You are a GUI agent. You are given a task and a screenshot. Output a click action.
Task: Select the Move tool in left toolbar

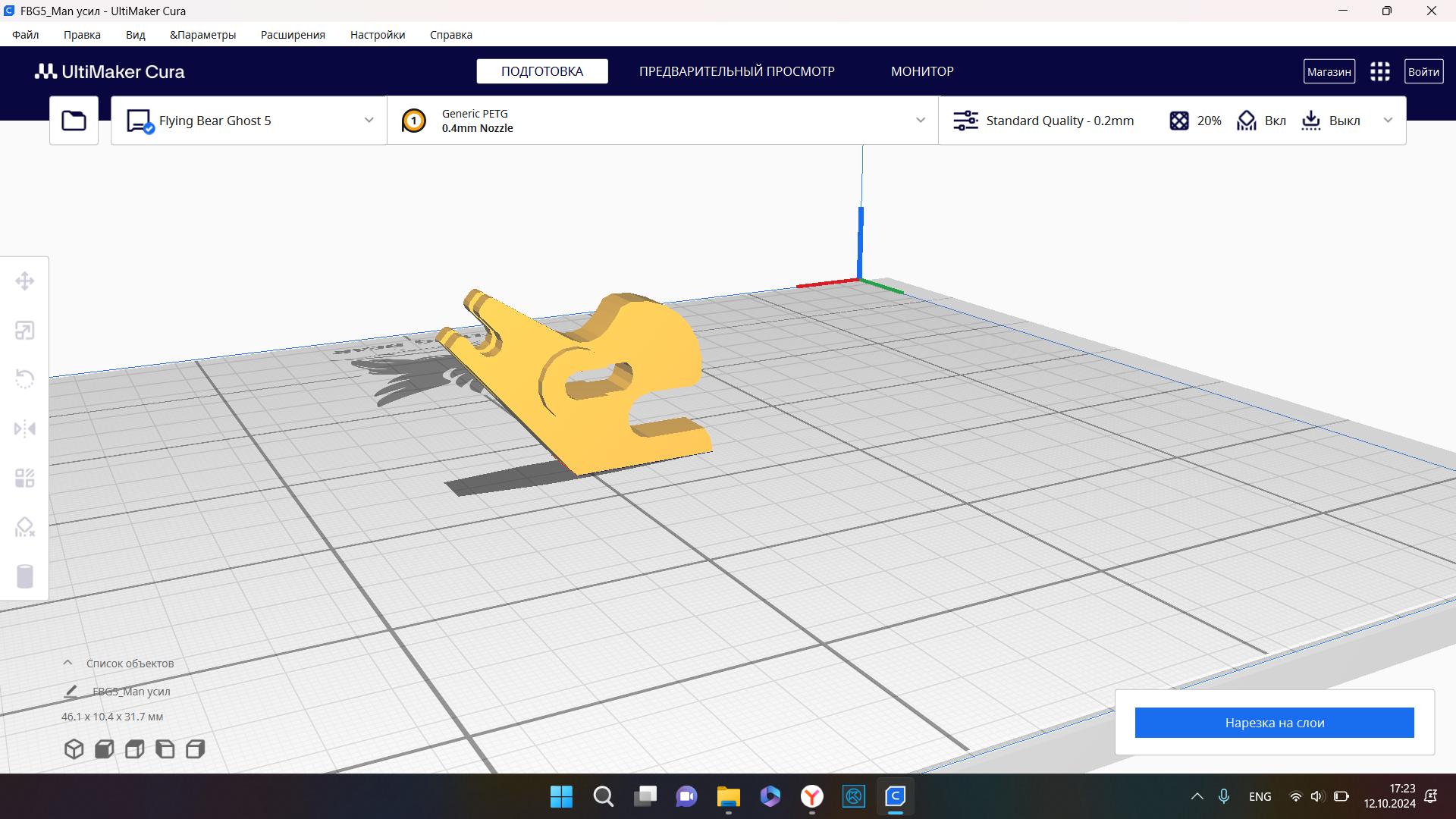pos(24,281)
